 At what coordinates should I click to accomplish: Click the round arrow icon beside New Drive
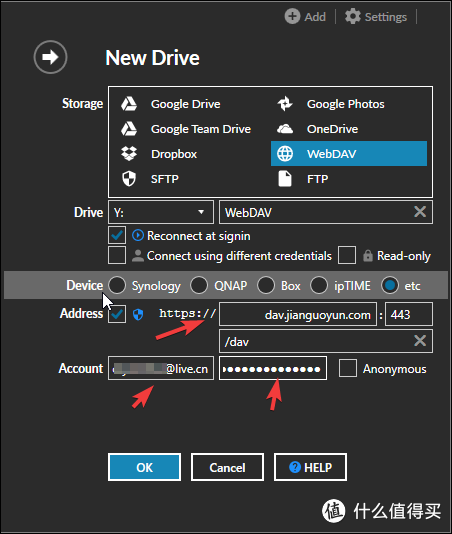(x=50, y=57)
